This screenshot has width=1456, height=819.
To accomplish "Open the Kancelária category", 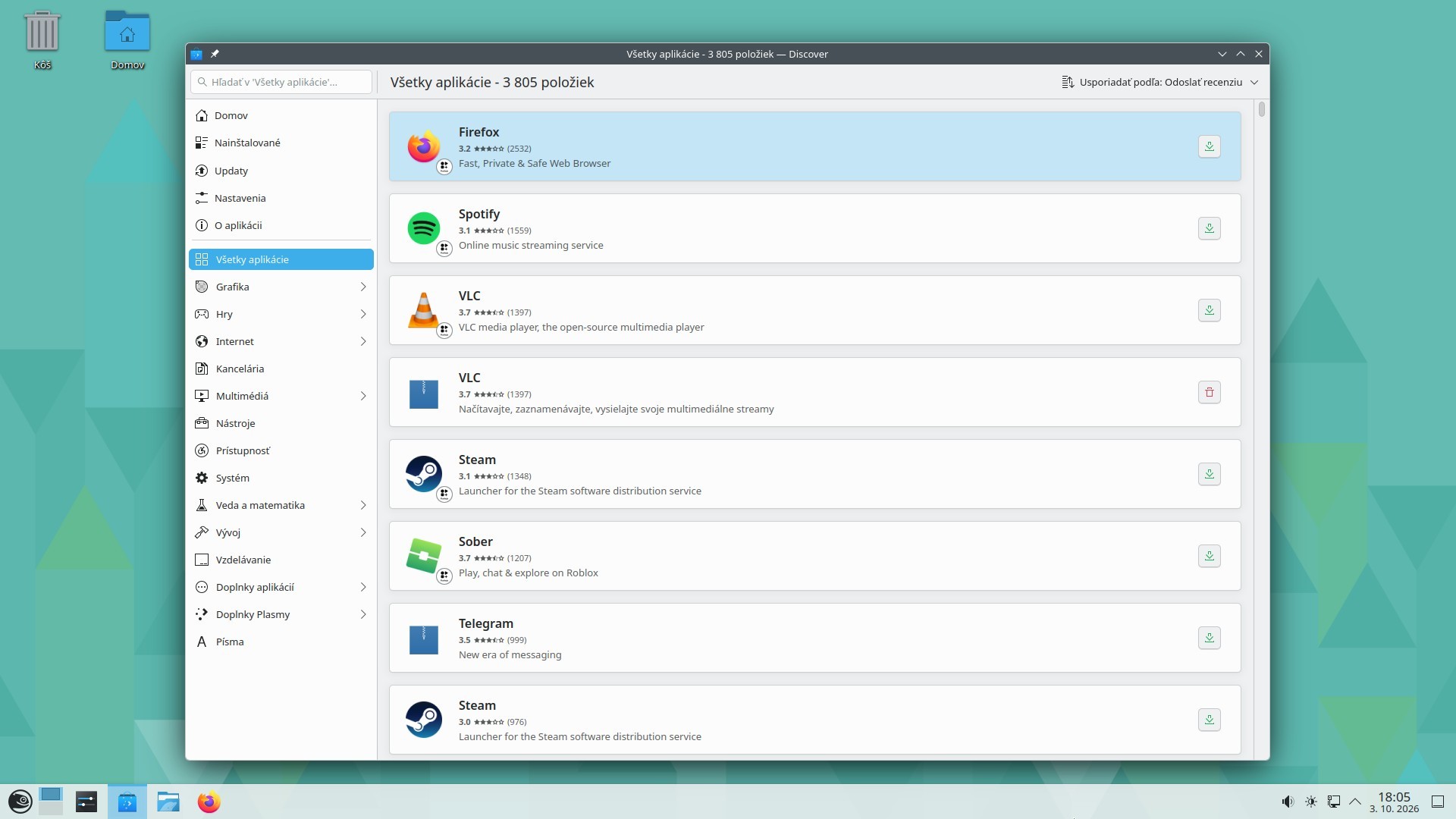I will pyautogui.click(x=281, y=369).
